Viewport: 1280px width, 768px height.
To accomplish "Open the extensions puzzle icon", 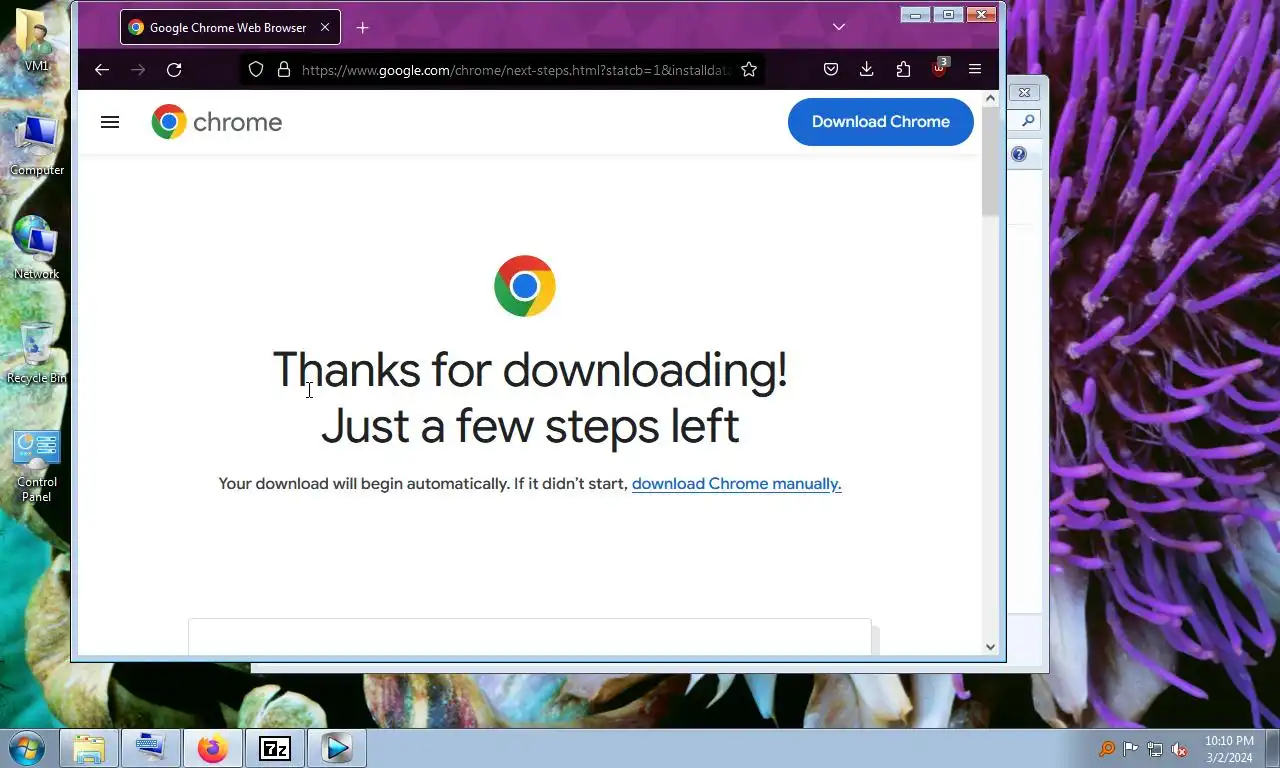I will pos(903,69).
